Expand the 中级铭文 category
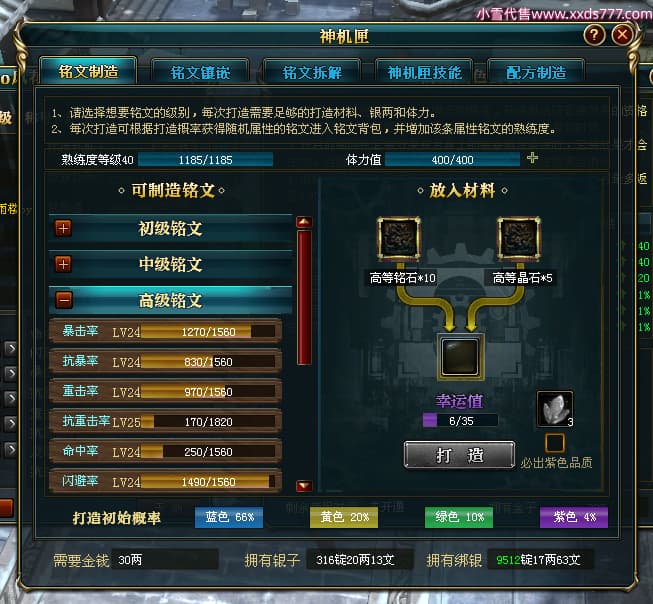The height and width of the screenshot is (604, 653). coord(64,264)
